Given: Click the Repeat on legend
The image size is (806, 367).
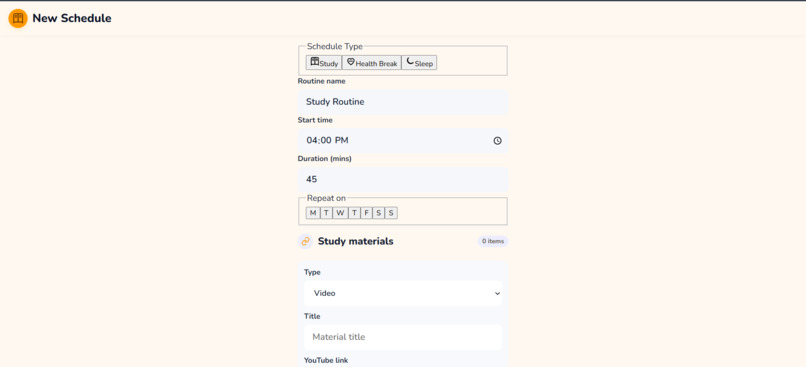Looking at the screenshot, I should (326, 198).
